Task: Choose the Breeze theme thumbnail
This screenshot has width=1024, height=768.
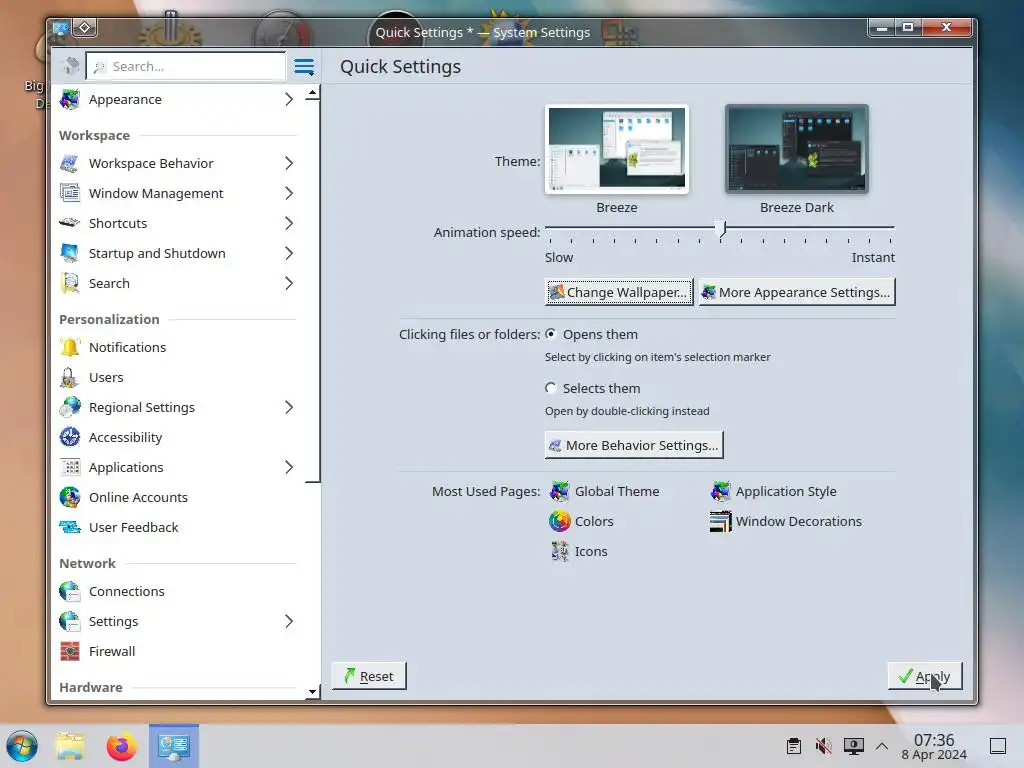Action: coord(616,150)
